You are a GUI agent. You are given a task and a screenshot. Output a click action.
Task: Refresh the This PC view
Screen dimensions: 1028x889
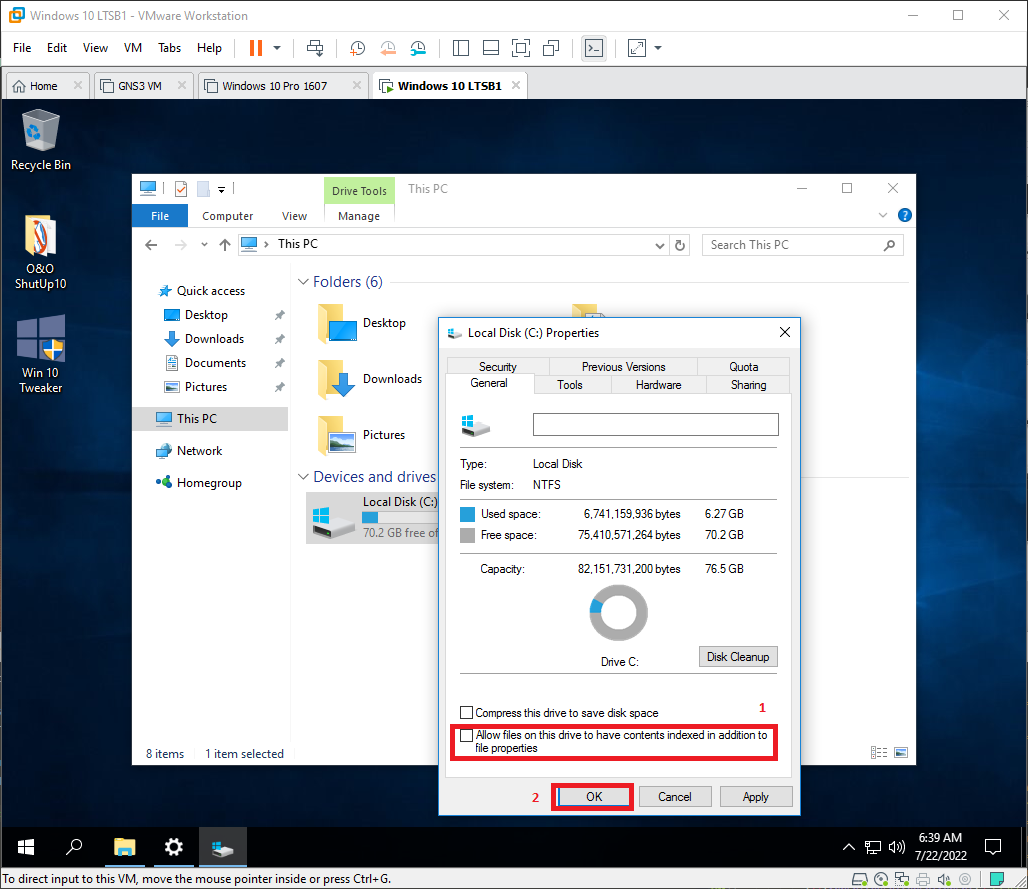[680, 245]
